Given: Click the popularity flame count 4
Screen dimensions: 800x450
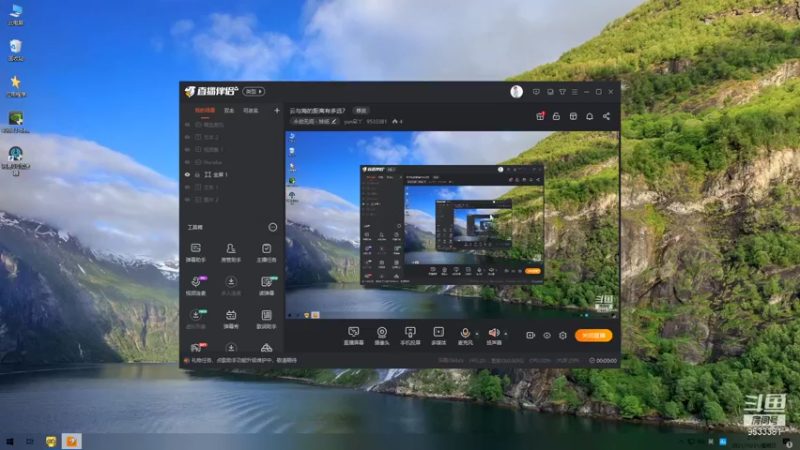Looking at the screenshot, I should click(397, 121).
